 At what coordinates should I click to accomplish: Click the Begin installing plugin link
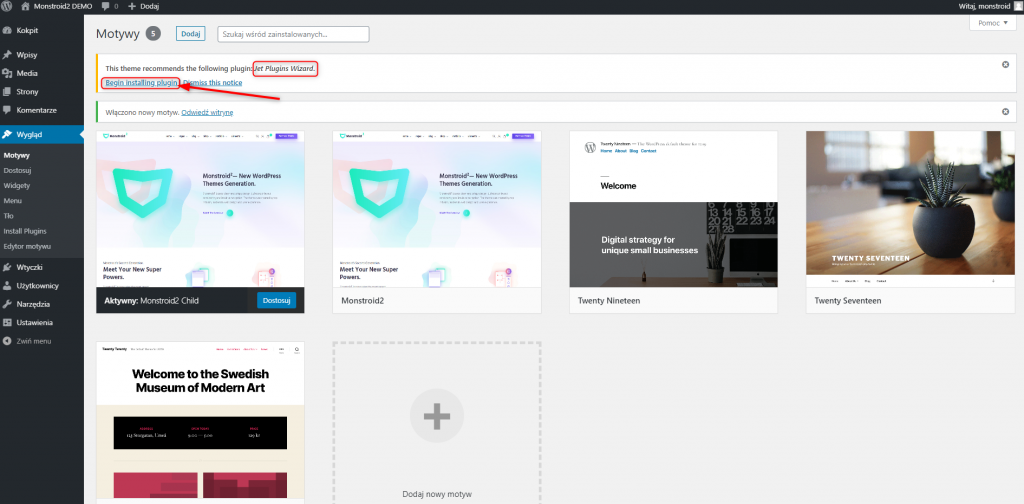tap(142, 83)
